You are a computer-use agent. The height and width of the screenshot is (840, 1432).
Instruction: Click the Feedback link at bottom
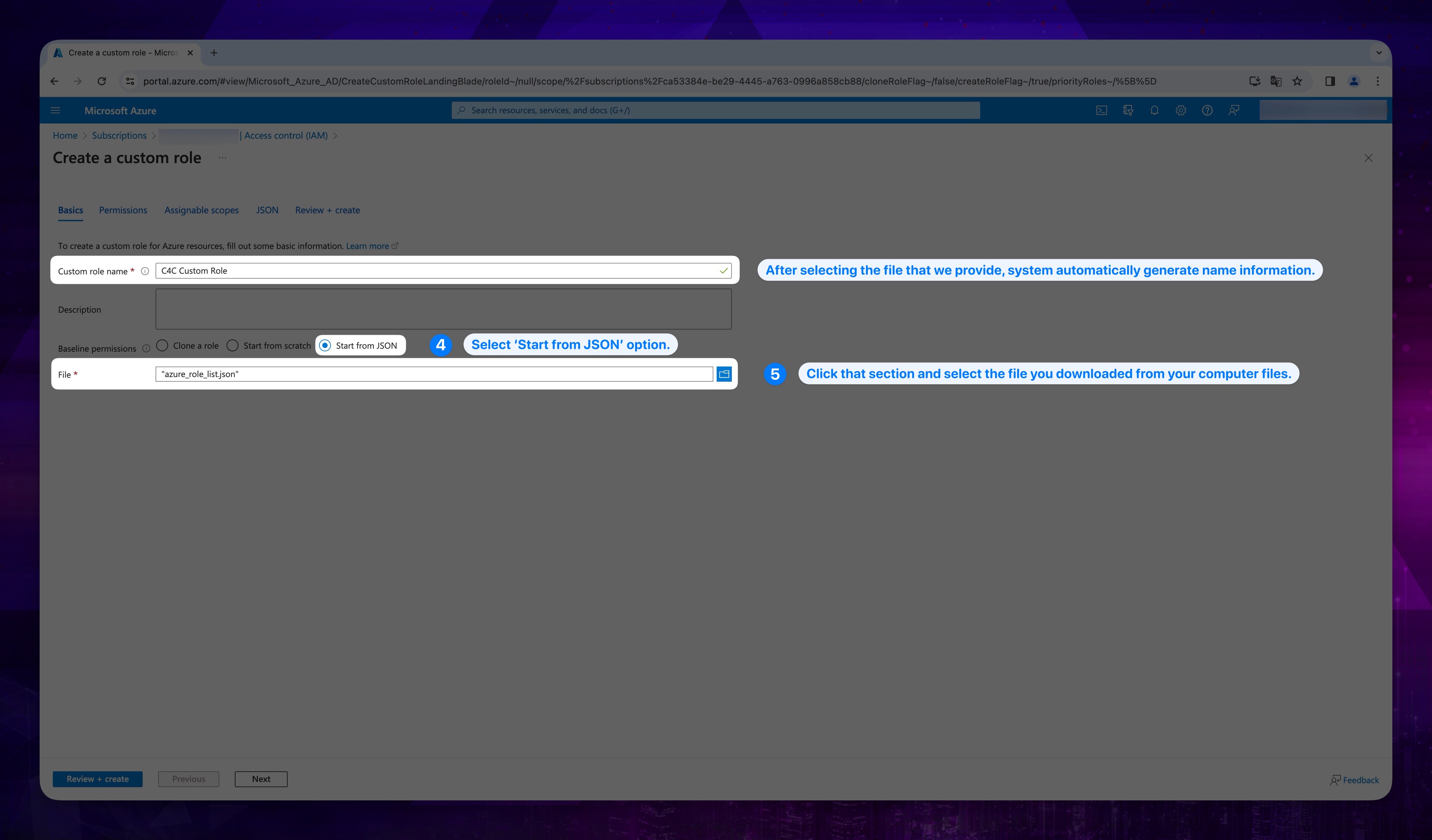[1354, 780]
